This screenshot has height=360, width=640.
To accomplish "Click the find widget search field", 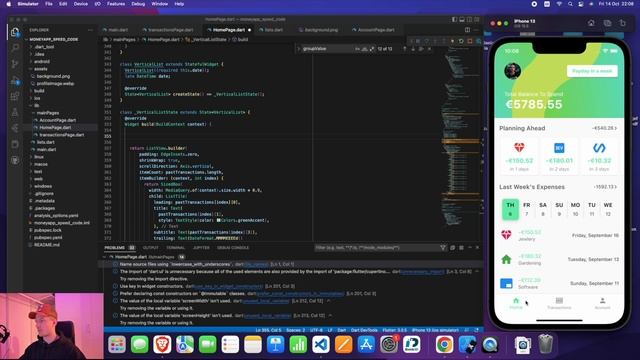I will coord(328,49).
